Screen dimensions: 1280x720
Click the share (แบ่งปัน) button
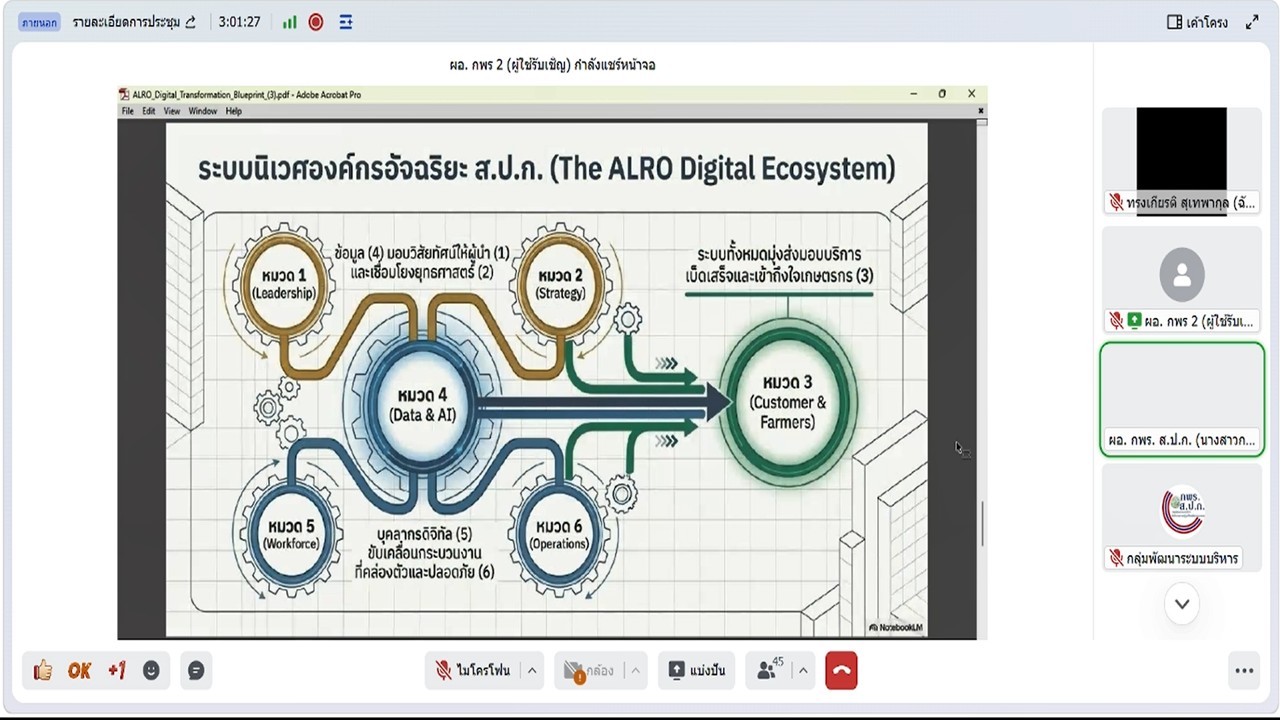pos(696,670)
